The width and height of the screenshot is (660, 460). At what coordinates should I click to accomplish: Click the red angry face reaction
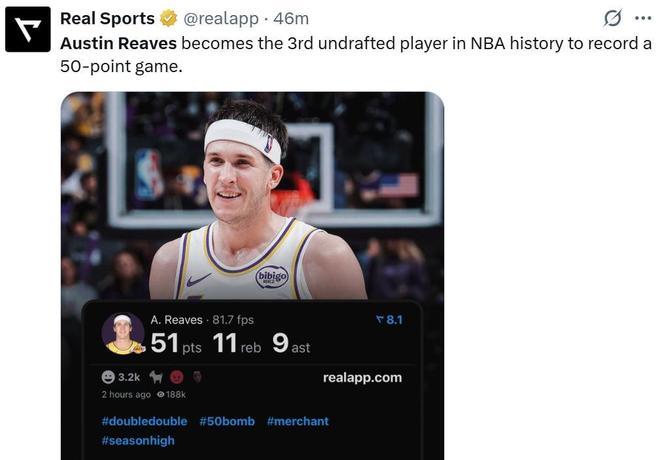[177, 377]
